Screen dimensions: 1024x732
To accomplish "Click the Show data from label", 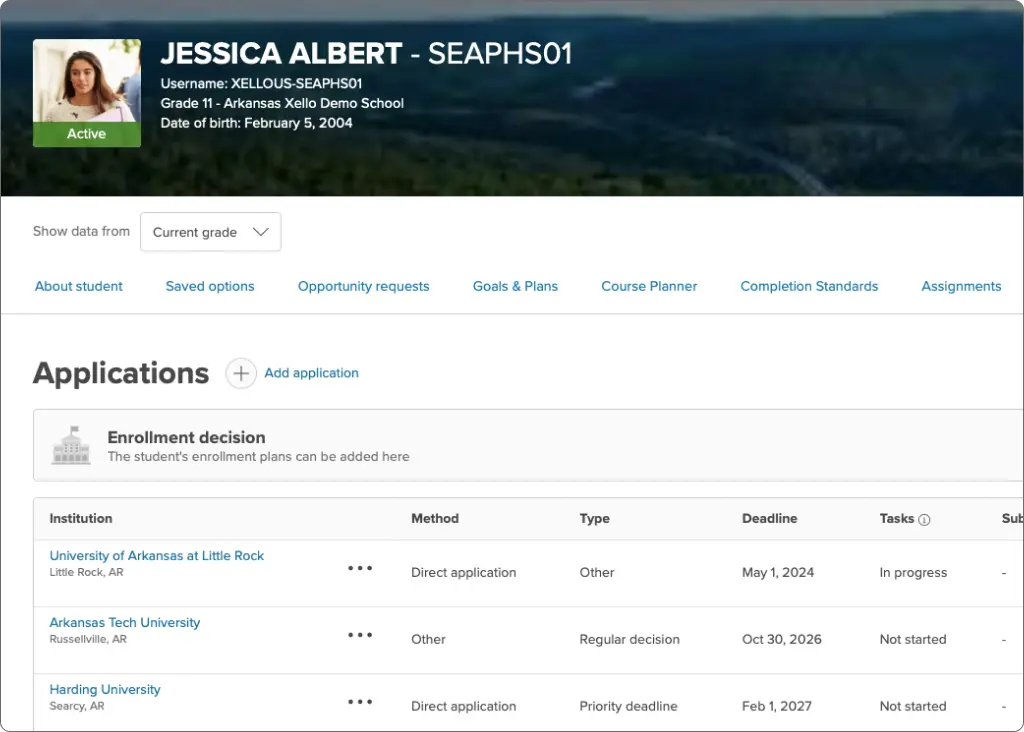I will tap(82, 231).
